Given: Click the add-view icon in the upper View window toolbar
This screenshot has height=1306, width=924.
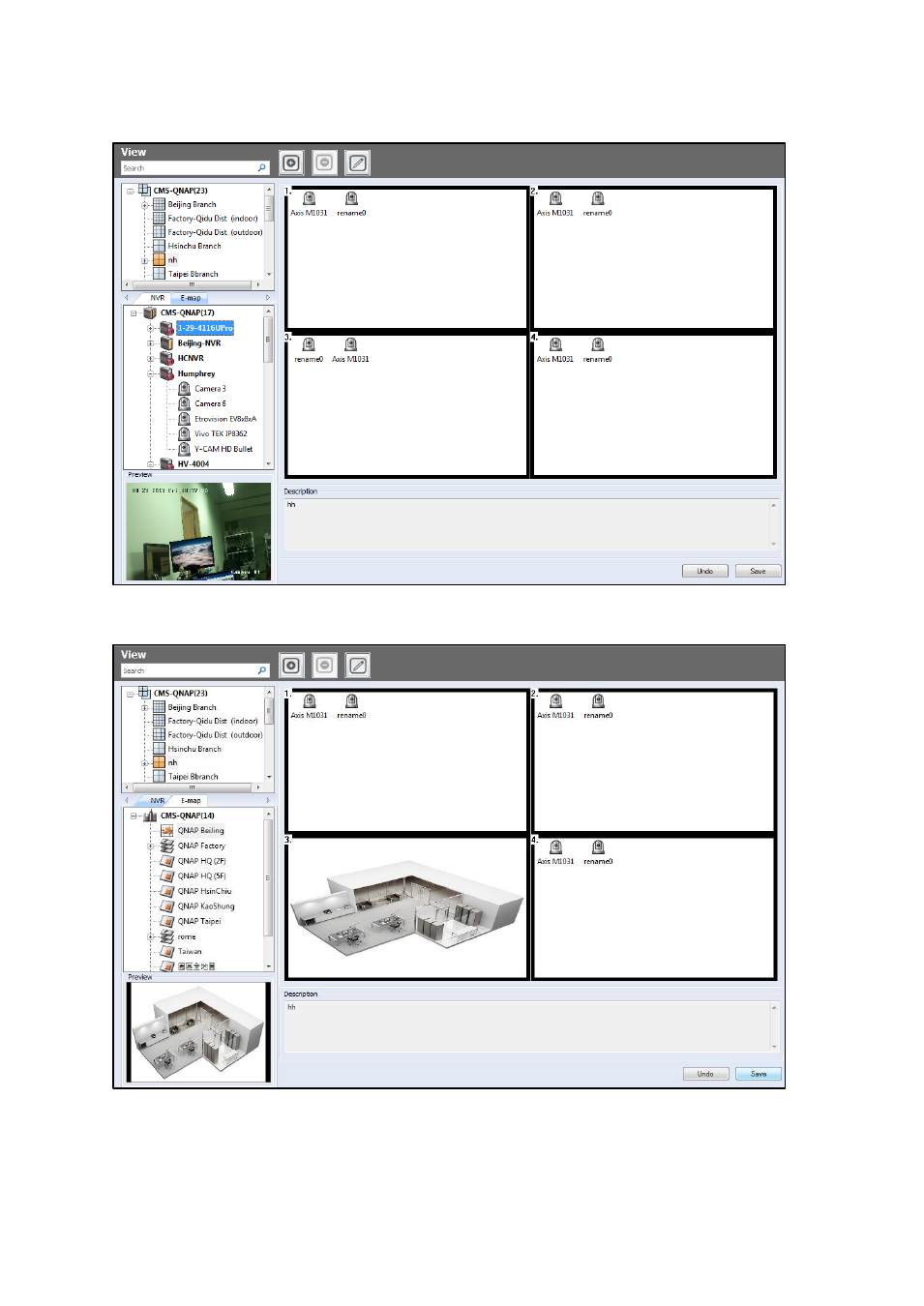Looking at the screenshot, I should (x=291, y=163).
